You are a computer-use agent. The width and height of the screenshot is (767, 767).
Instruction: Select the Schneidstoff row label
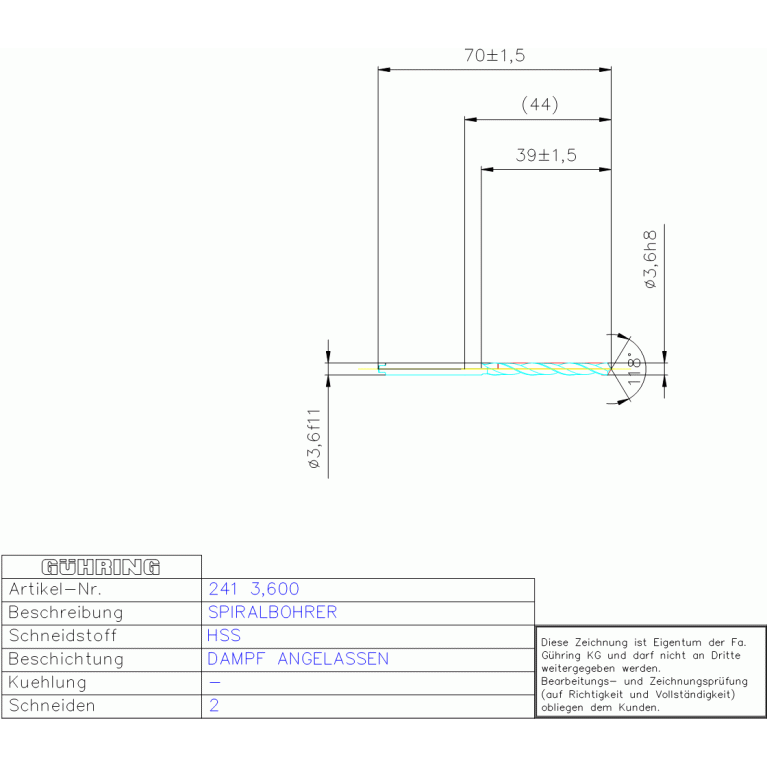[x=62, y=635]
